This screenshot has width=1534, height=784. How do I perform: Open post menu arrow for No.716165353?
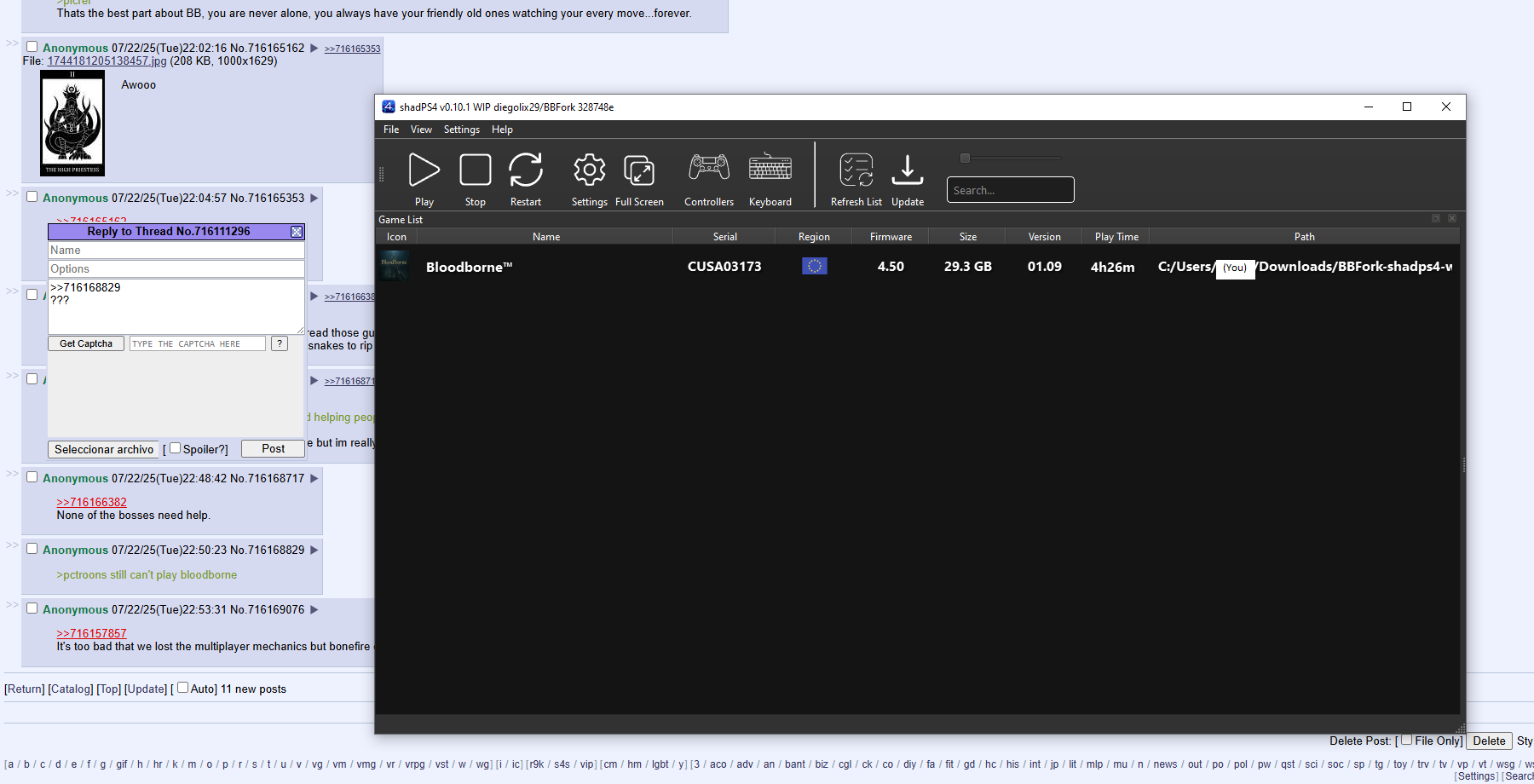[x=314, y=199]
